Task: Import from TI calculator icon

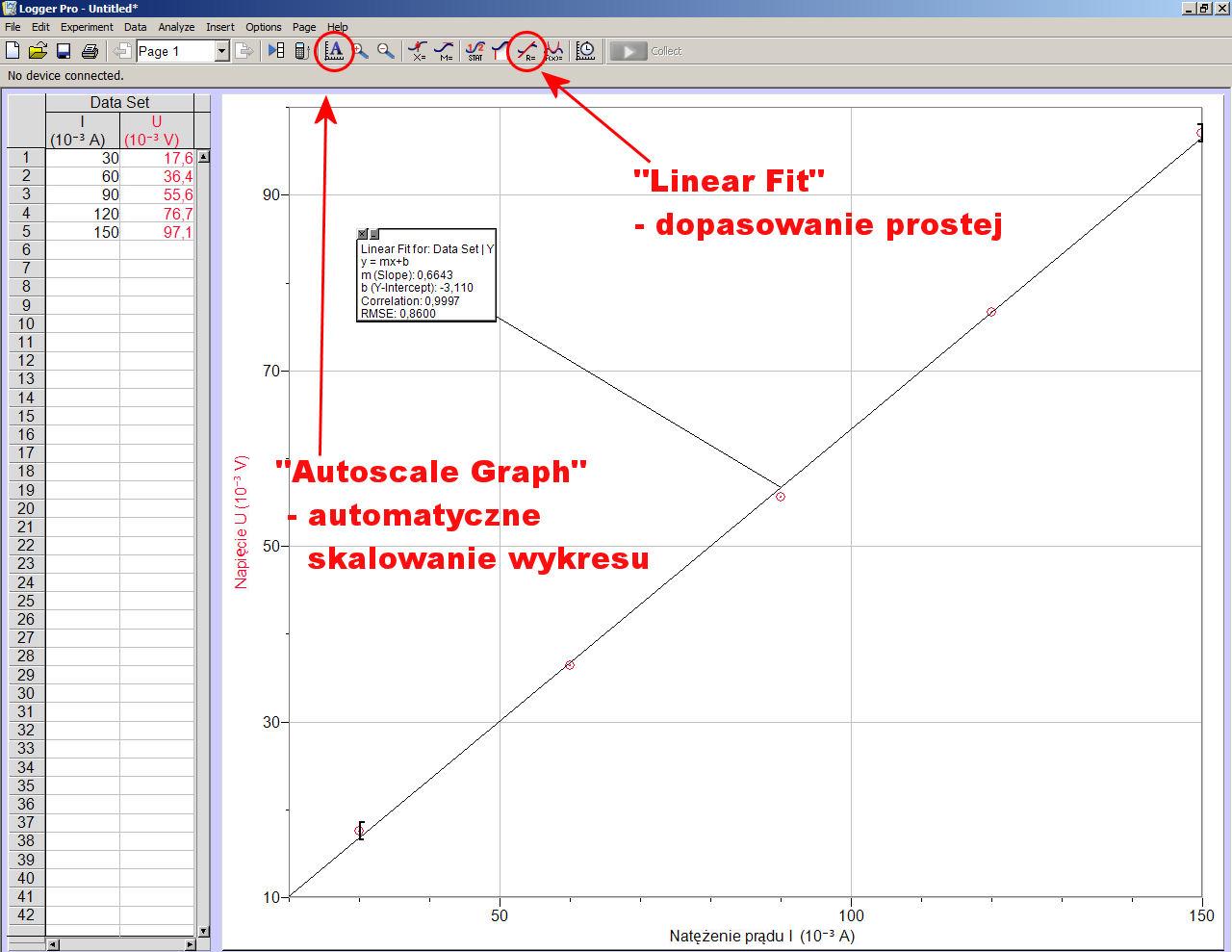Action: coord(300,51)
